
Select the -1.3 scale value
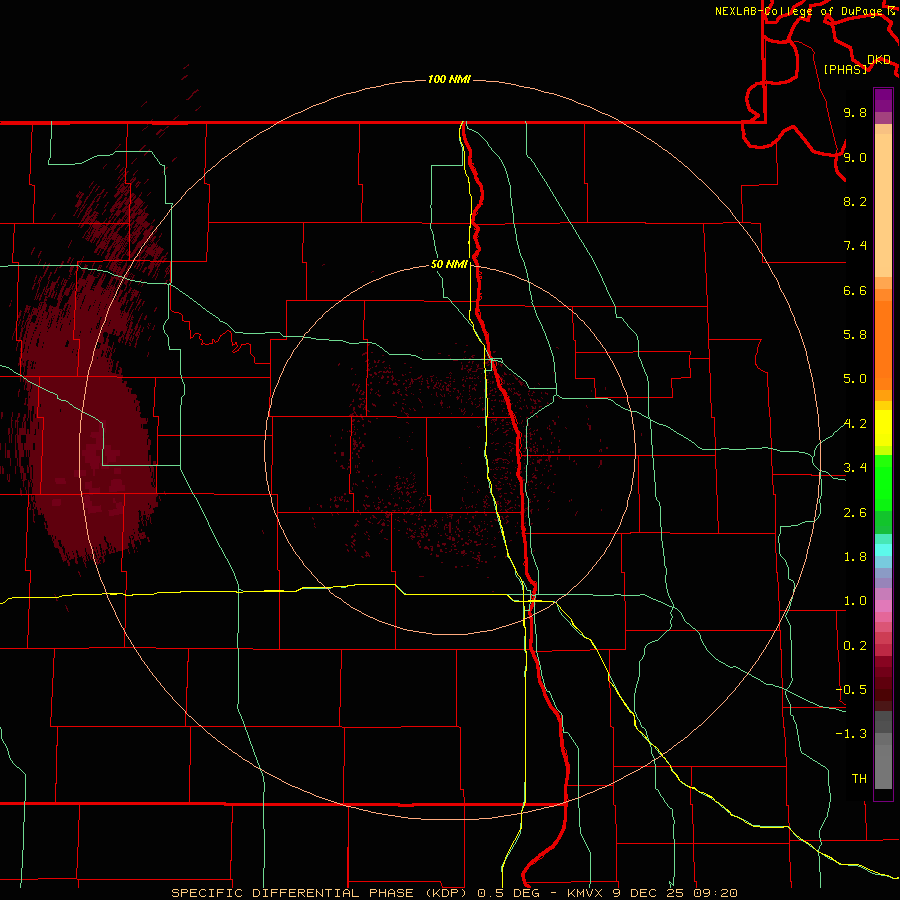[851, 734]
